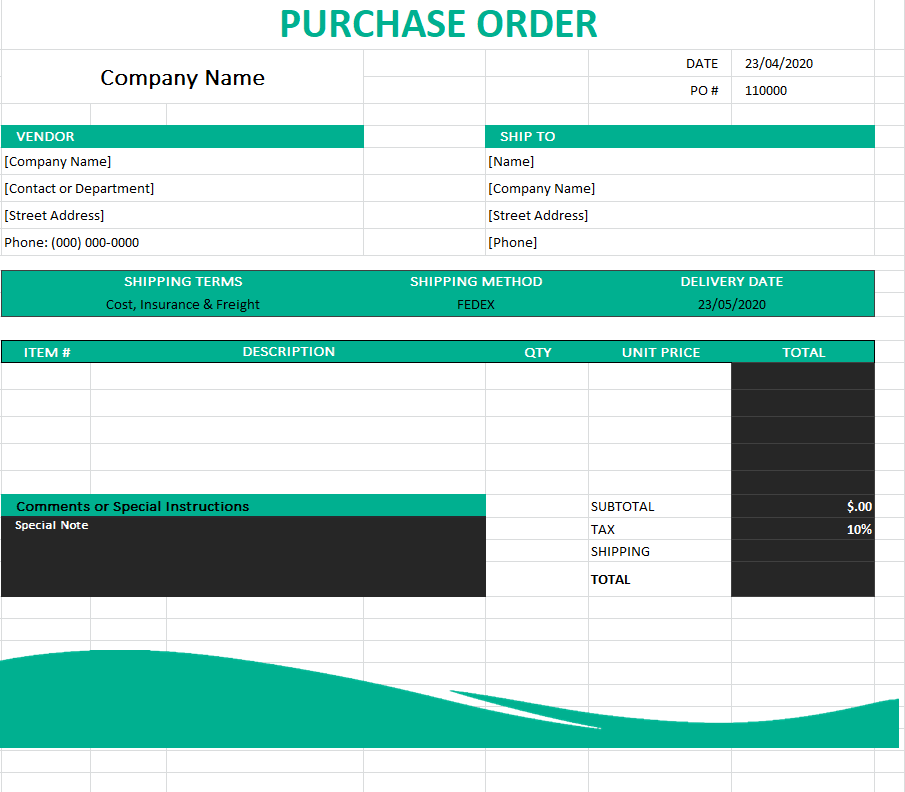Click the FEDEX shipping method value
The image size is (905, 792).
point(476,304)
